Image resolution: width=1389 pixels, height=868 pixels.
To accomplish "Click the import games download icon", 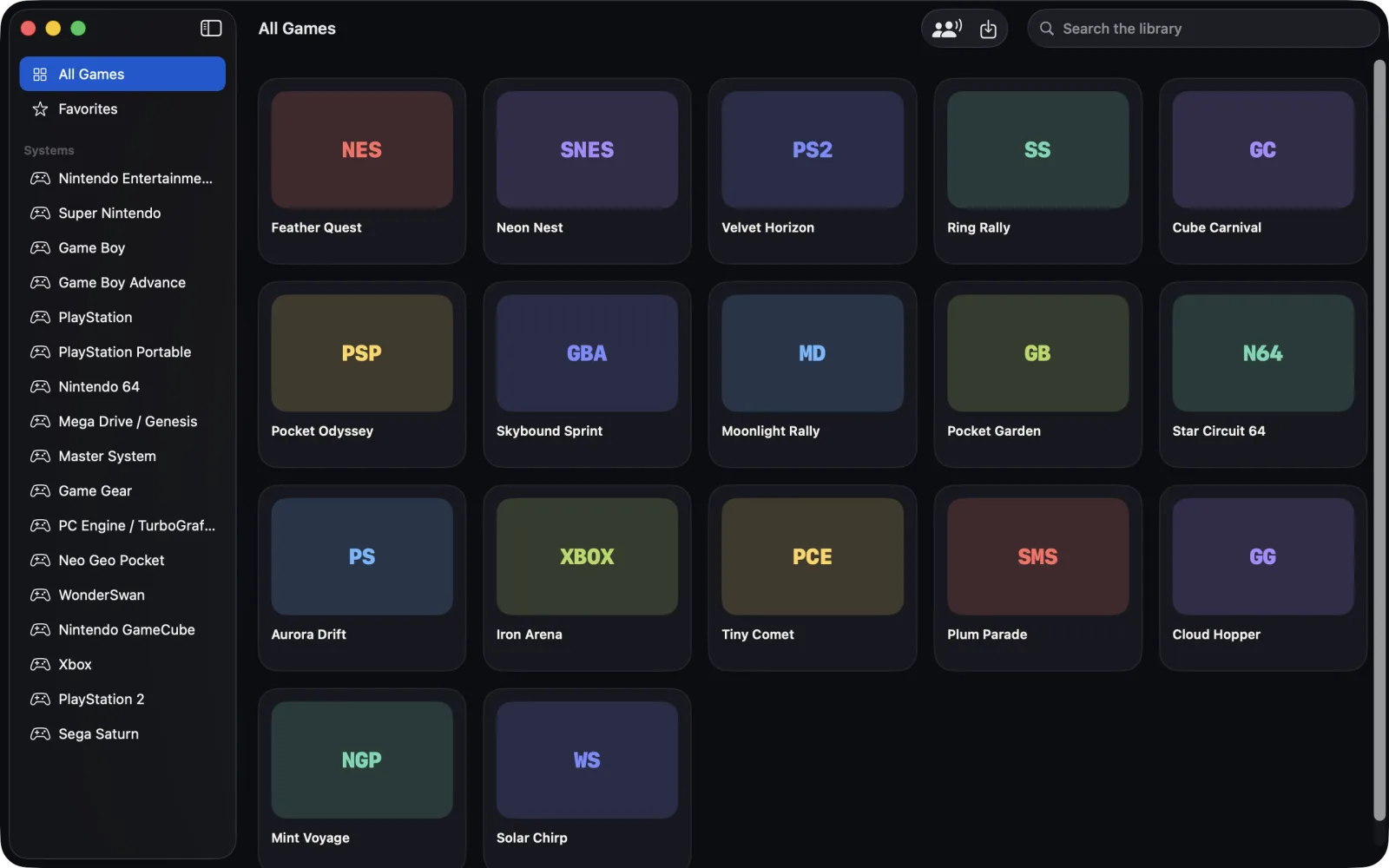I will click(x=988, y=29).
